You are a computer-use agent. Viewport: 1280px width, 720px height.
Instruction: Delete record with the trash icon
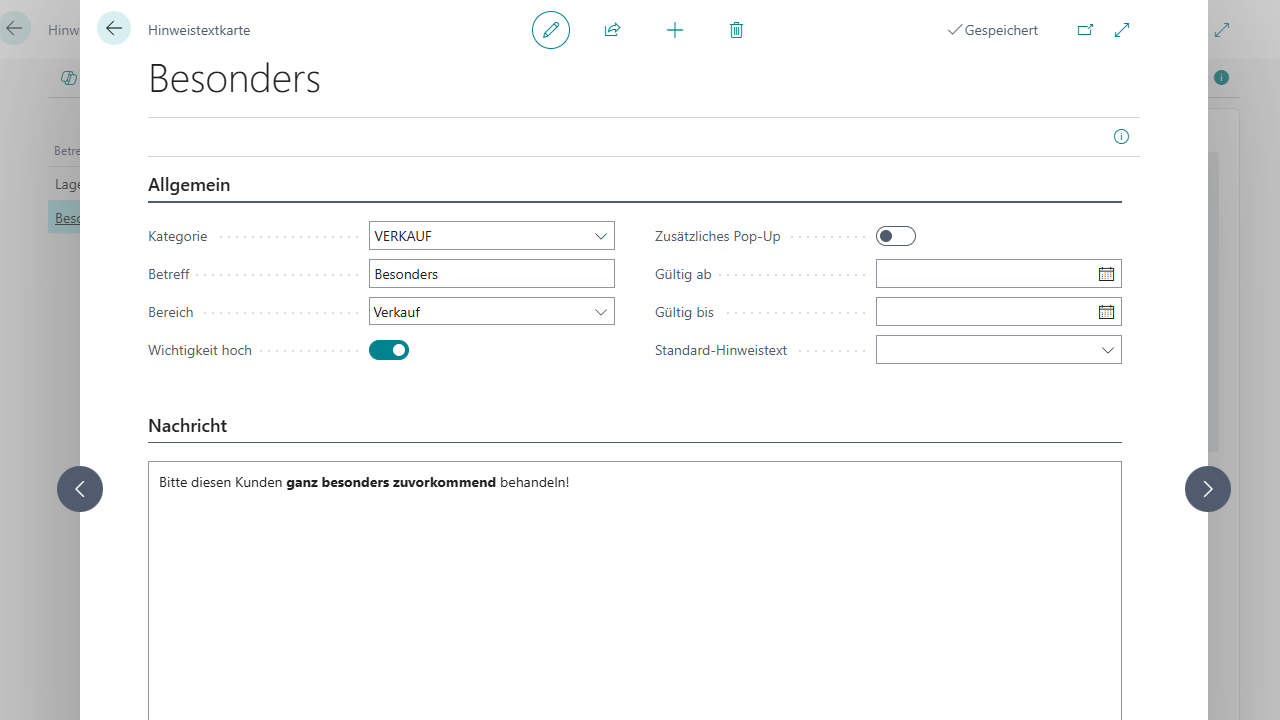[x=736, y=30]
